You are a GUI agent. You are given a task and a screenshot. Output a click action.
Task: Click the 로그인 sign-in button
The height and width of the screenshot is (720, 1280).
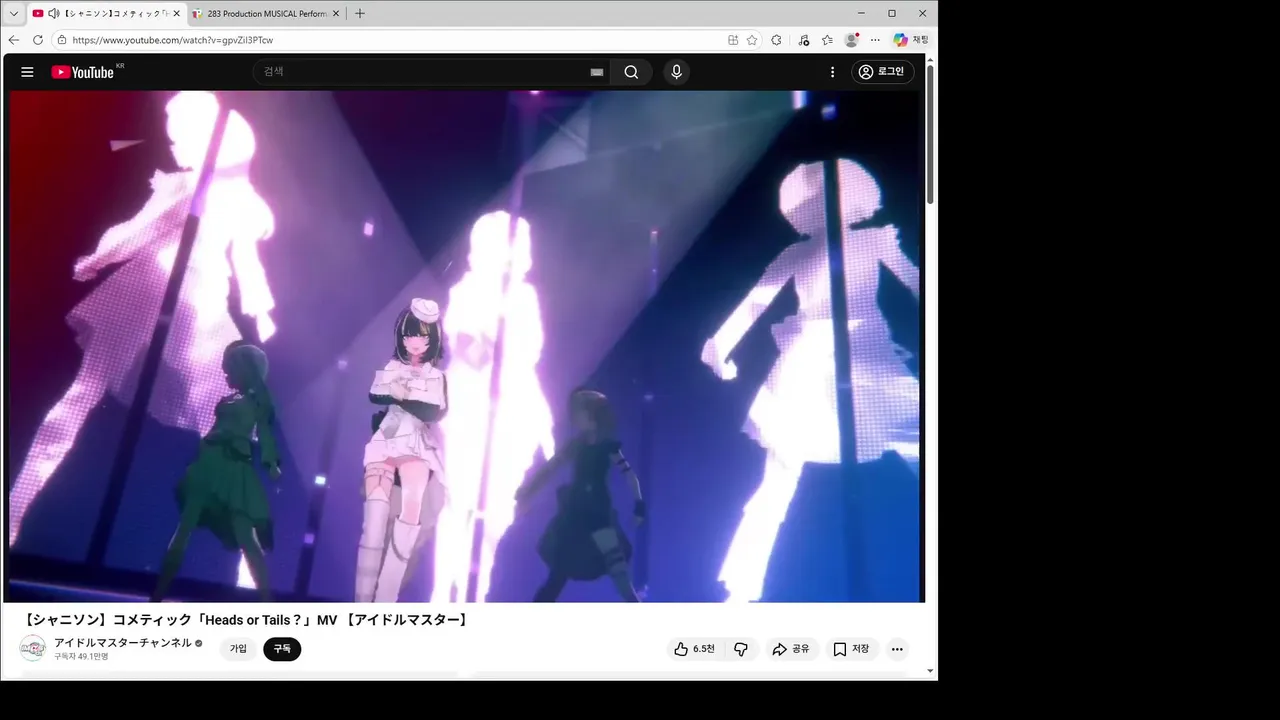882,72
